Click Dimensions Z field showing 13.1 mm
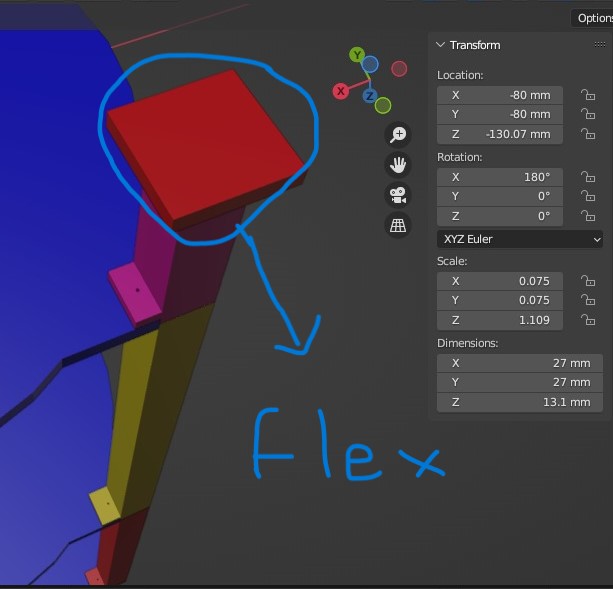The height and width of the screenshot is (589, 613). click(x=520, y=402)
